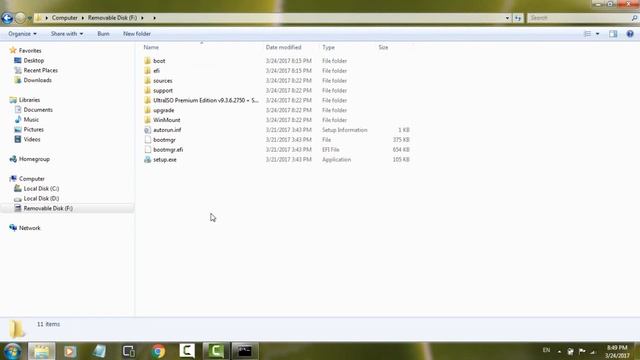The image size is (640, 360).
Task: Select Removable Disk (F:) in the sidebar
Action: click(x=48, y=209)
